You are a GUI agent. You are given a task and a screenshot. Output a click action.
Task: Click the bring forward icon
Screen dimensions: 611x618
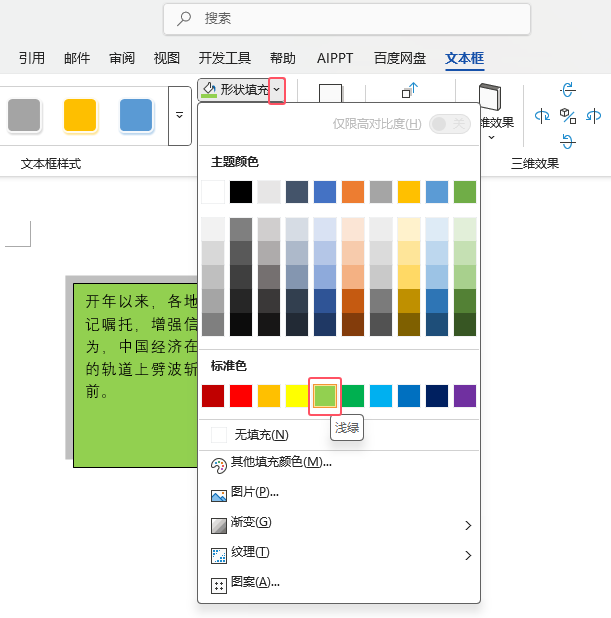(x=410, y=90)
